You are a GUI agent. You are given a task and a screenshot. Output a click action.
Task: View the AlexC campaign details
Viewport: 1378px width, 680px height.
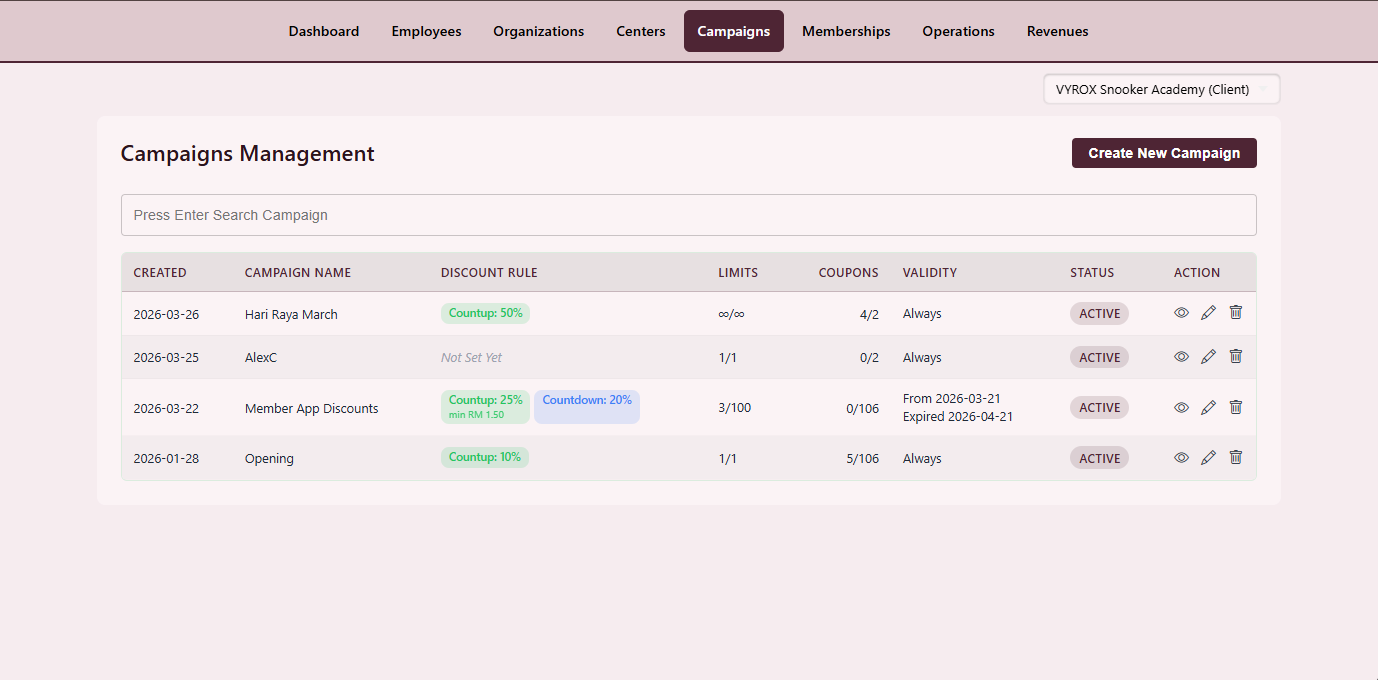[1181, 357]
